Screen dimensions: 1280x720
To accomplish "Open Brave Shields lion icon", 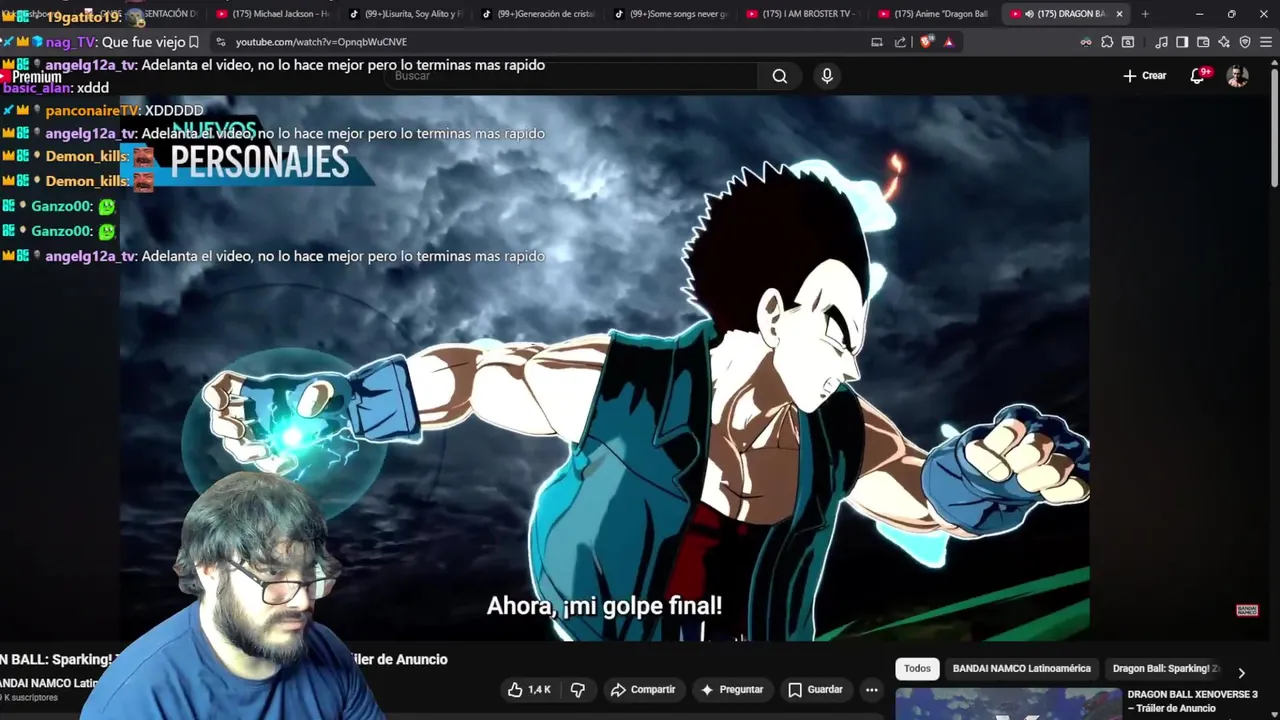I will [926, 42].
